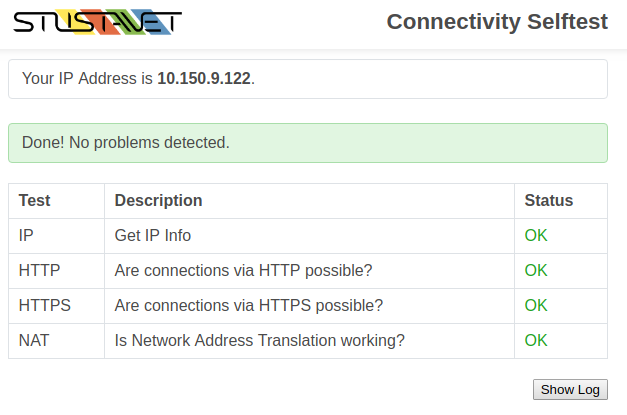627x415 pixels.
Task: Click 'Is Network Address Translation working?' text
Action: [260, 341]
